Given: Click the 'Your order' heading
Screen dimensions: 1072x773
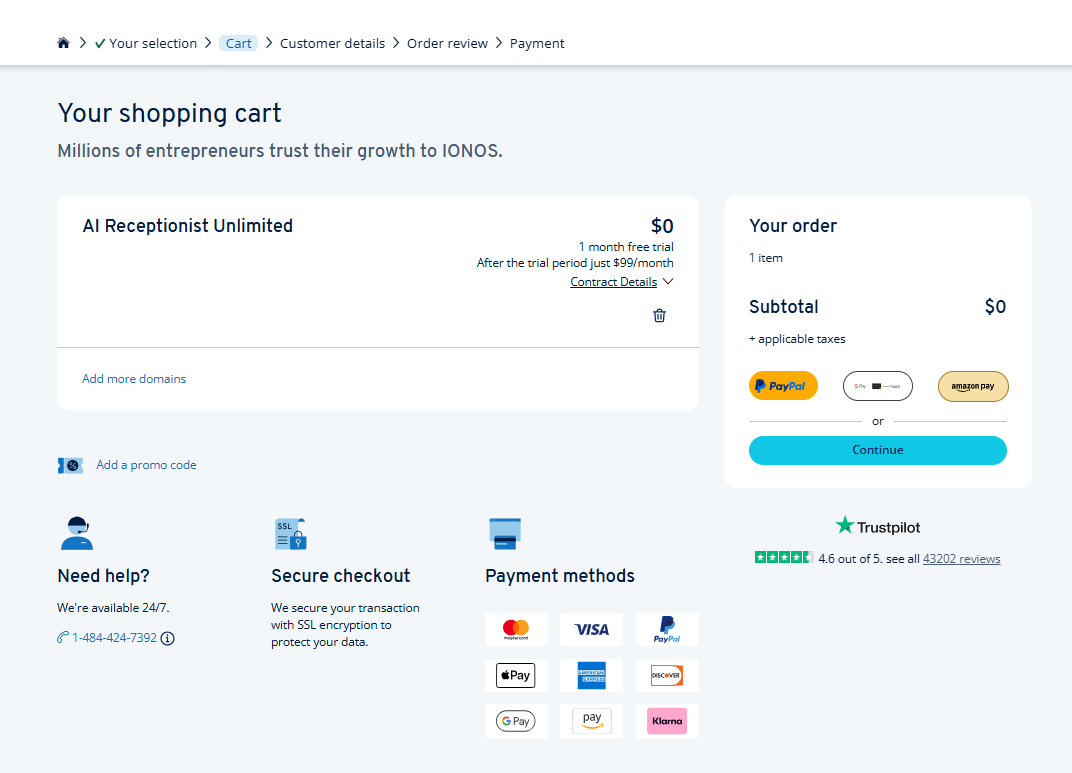Looking at the screenshot, I should [793, 226].
